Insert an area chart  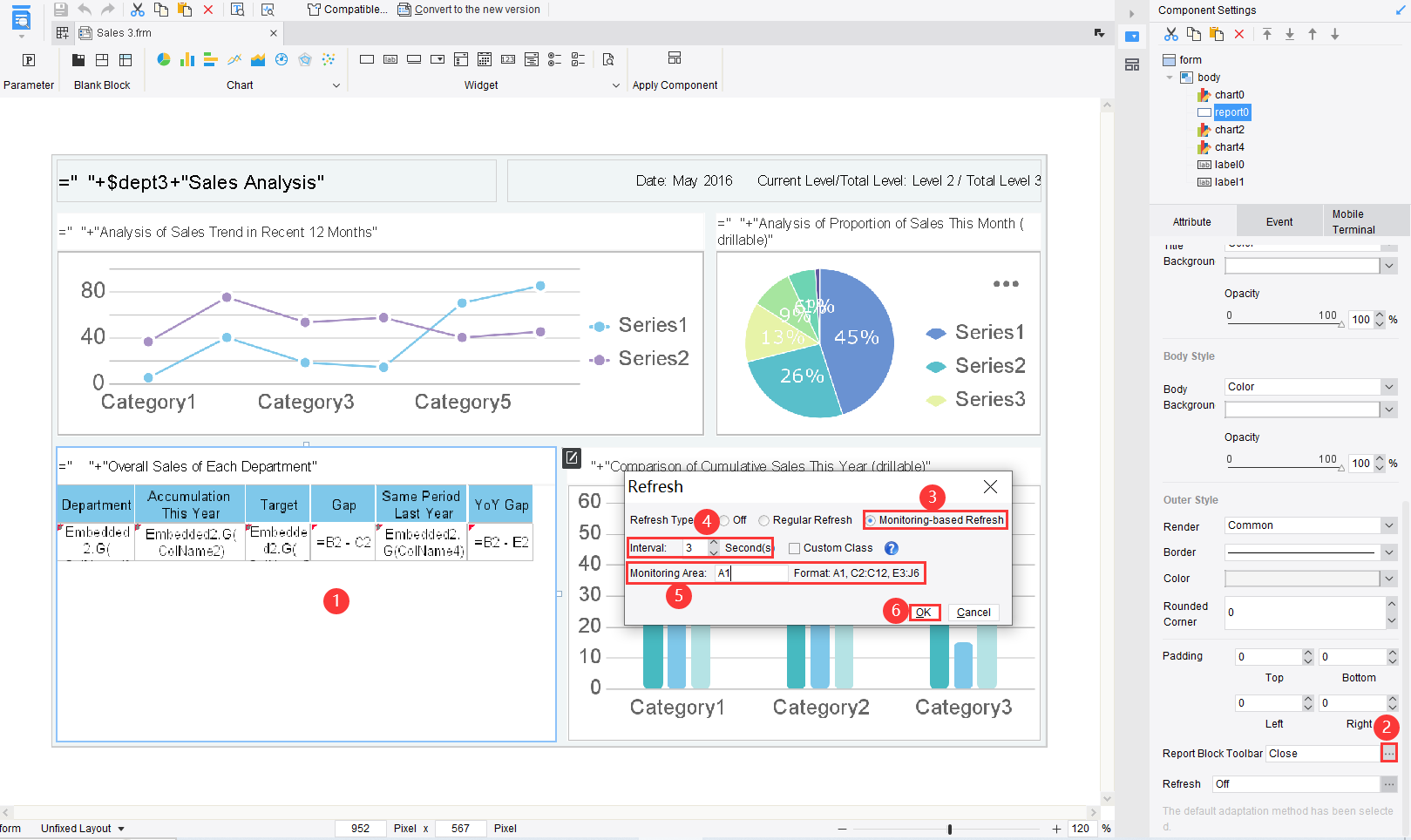pos(258,59)
